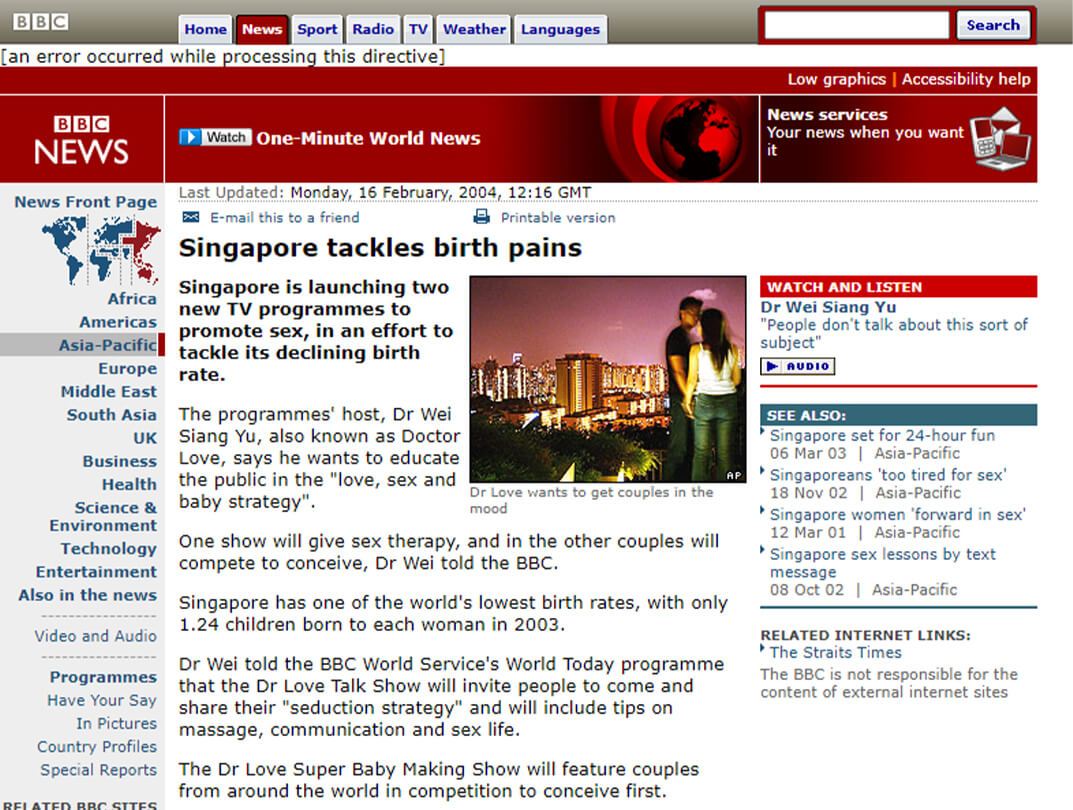Viewport: 1073px width, 810px height.
Task: Click the News services devices icon
Action: point(1000,139)
